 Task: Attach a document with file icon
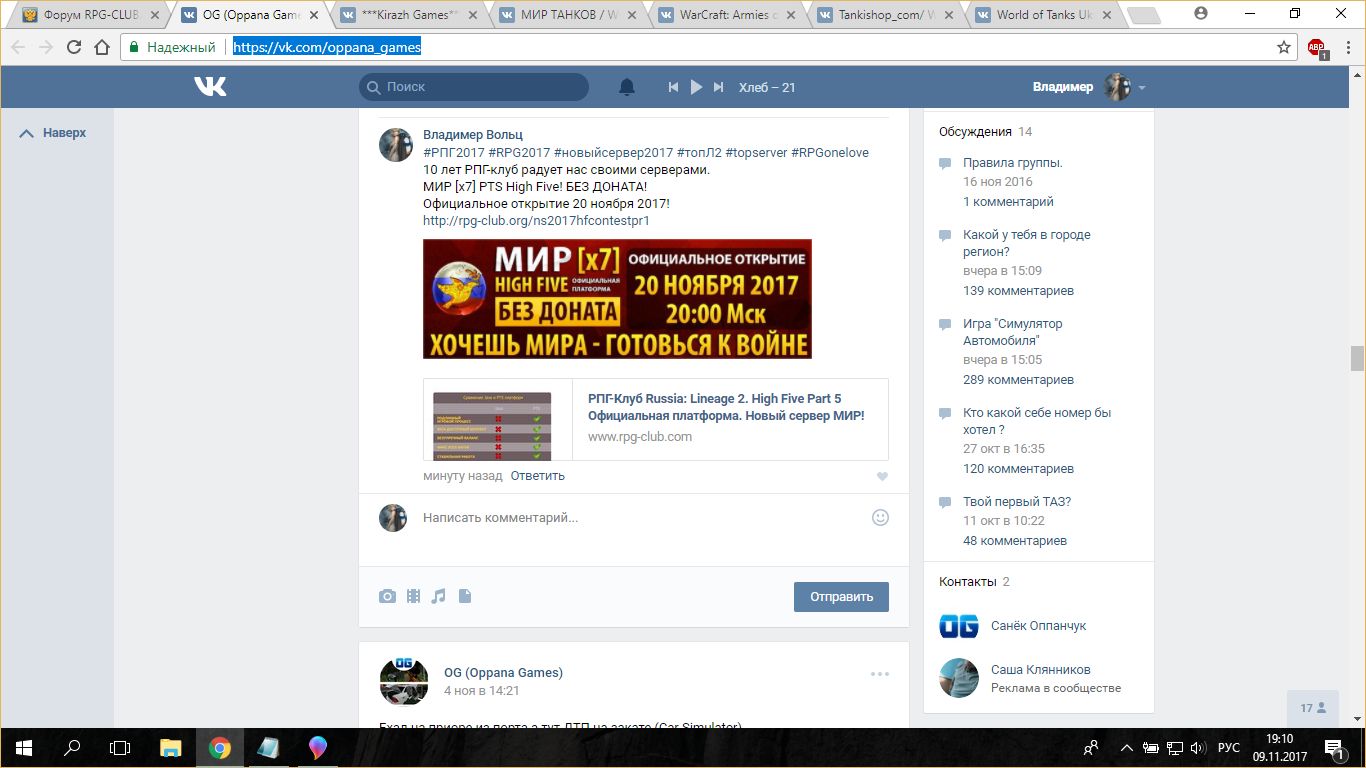pyautogui.click(x=464, y=597)
